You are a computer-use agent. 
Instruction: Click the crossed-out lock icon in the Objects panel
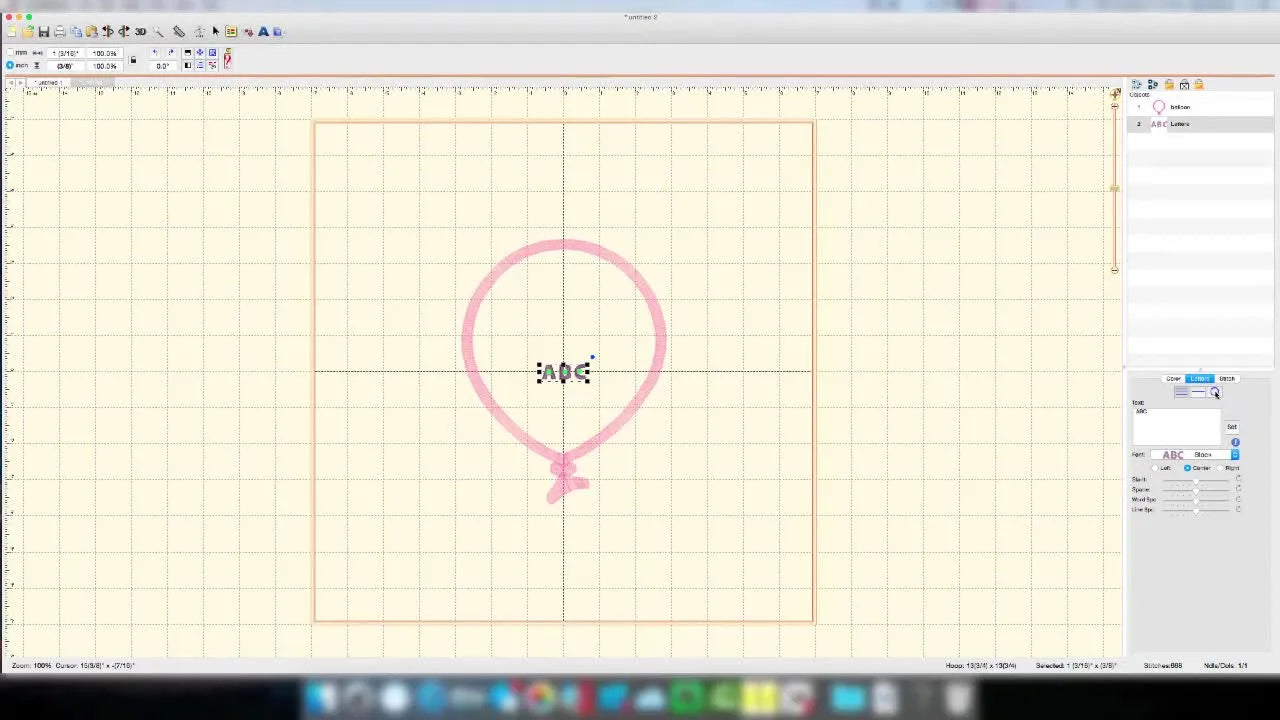[x=1184, y=86]
